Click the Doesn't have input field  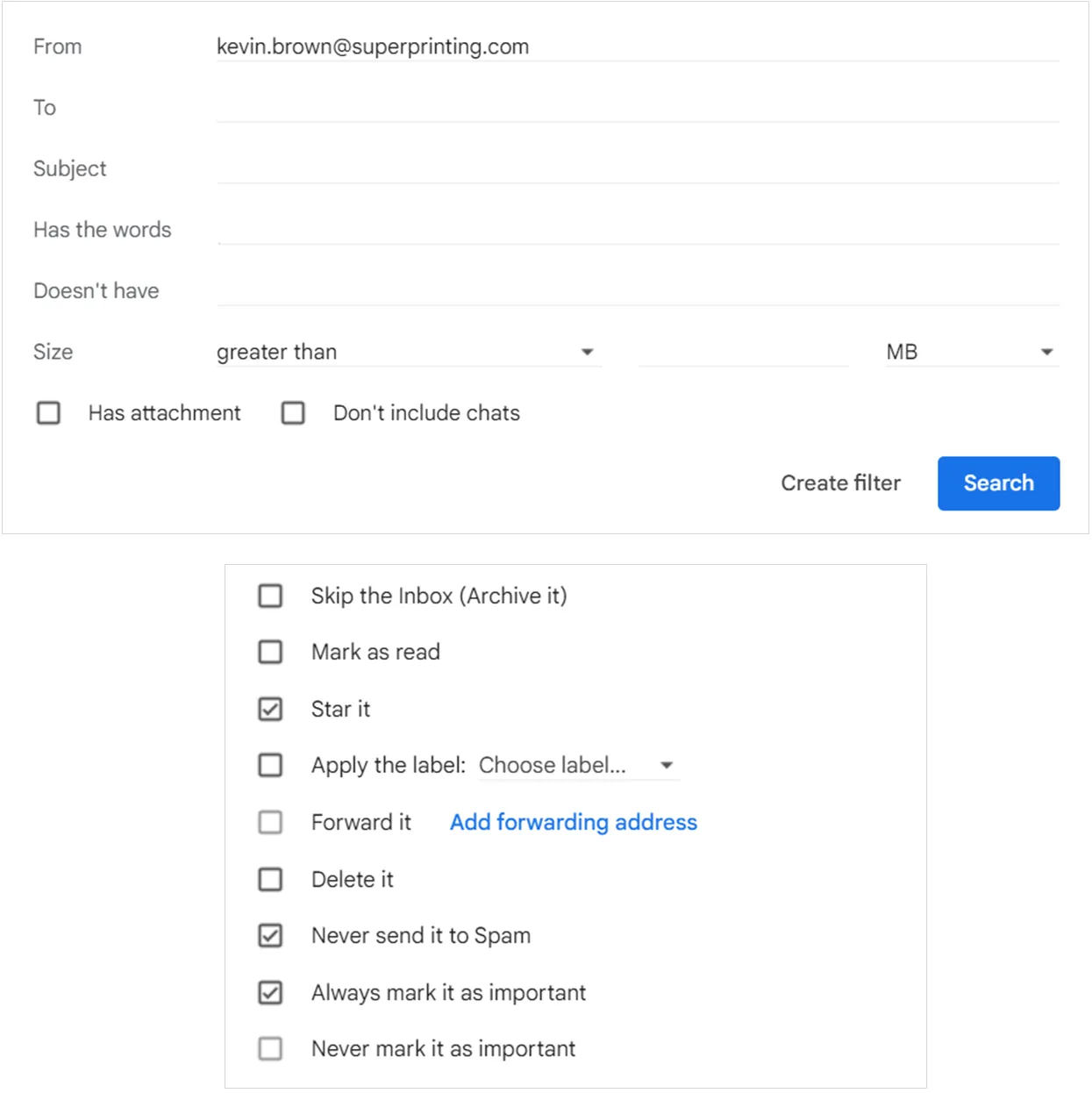click(638, 290)
